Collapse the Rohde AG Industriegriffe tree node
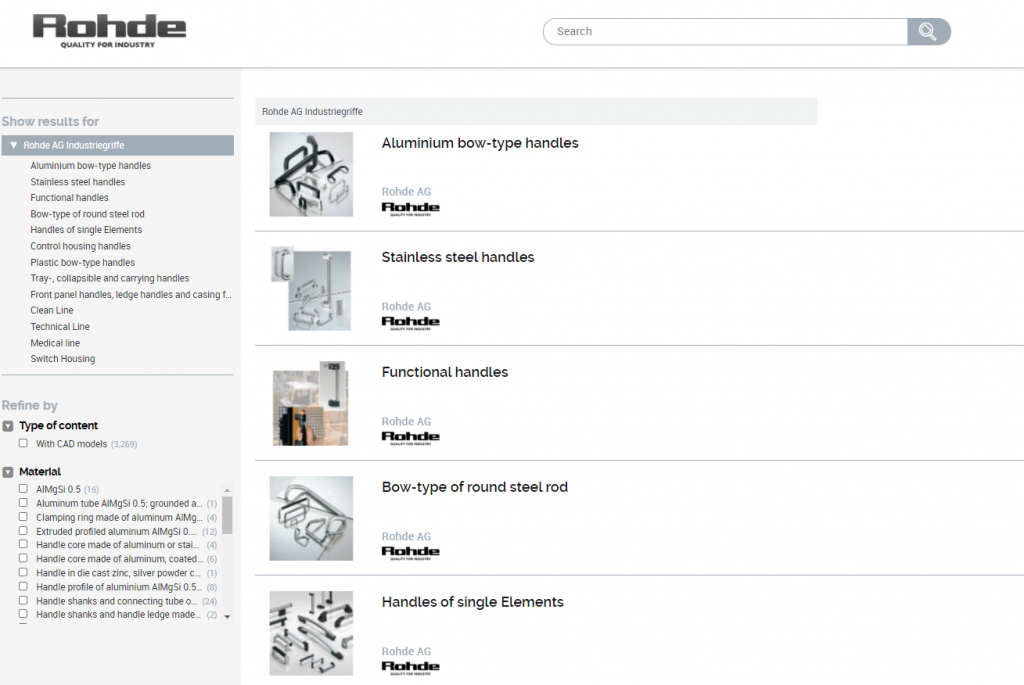 13,146
